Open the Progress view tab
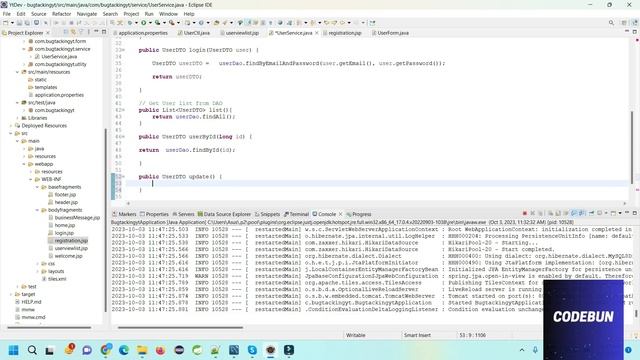This screenshot has width=640, height=360. (358, 214)
